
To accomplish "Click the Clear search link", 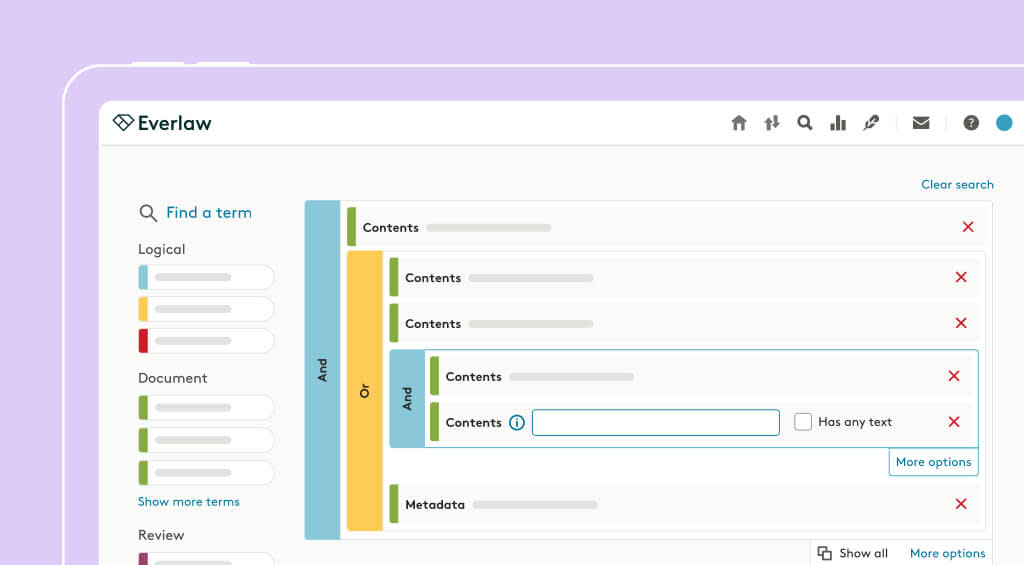I will coord(957,184).
